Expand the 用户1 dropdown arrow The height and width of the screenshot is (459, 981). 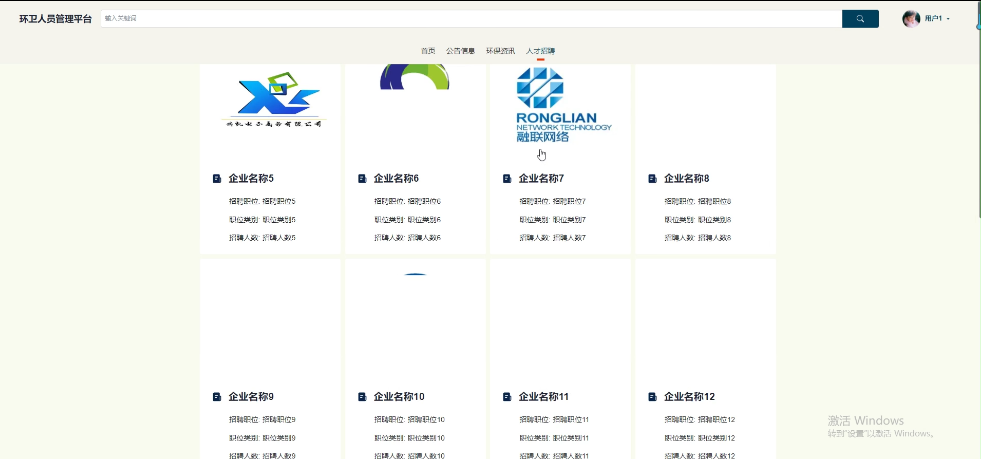click(948, 19)
